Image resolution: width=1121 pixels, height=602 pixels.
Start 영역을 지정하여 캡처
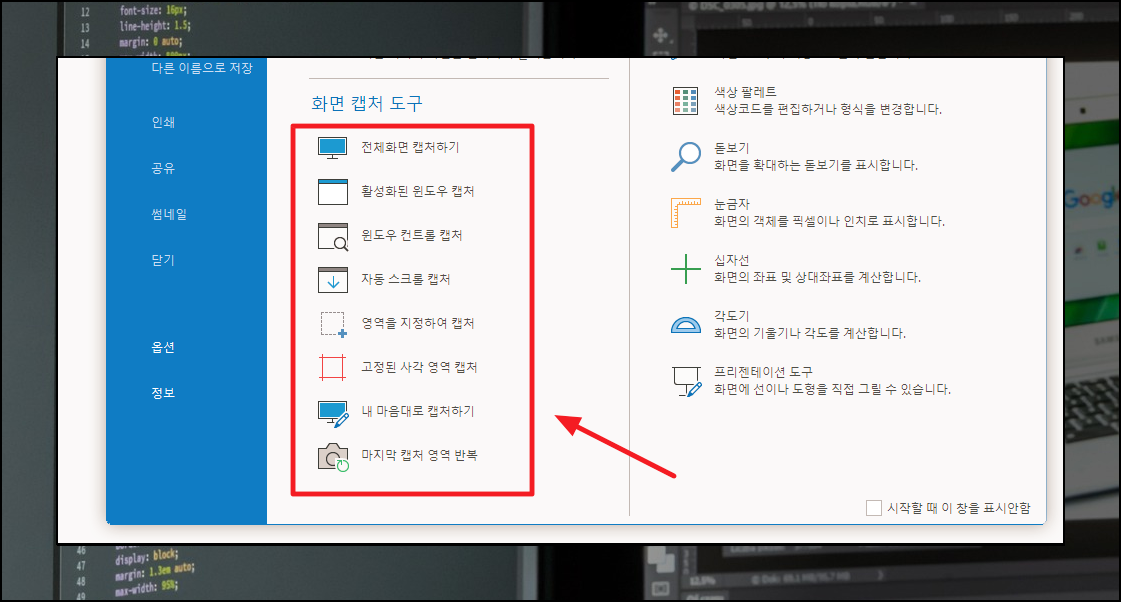[418, 323]
